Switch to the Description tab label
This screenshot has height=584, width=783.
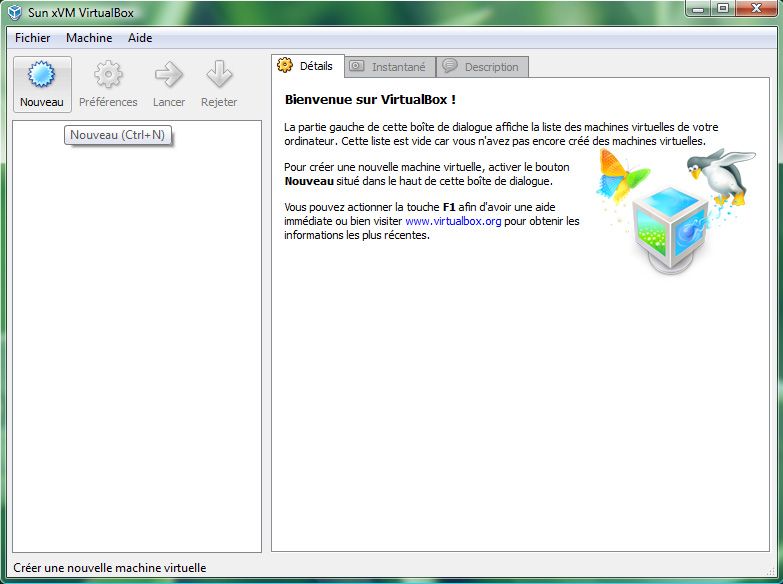491,67
